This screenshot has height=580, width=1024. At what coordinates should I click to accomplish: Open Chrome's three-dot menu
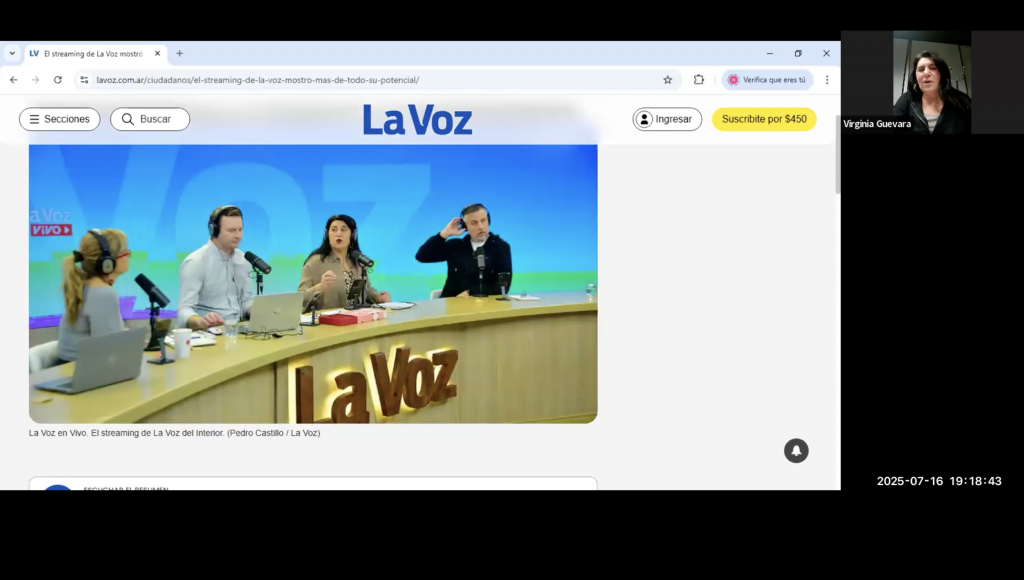click(826, 80)
